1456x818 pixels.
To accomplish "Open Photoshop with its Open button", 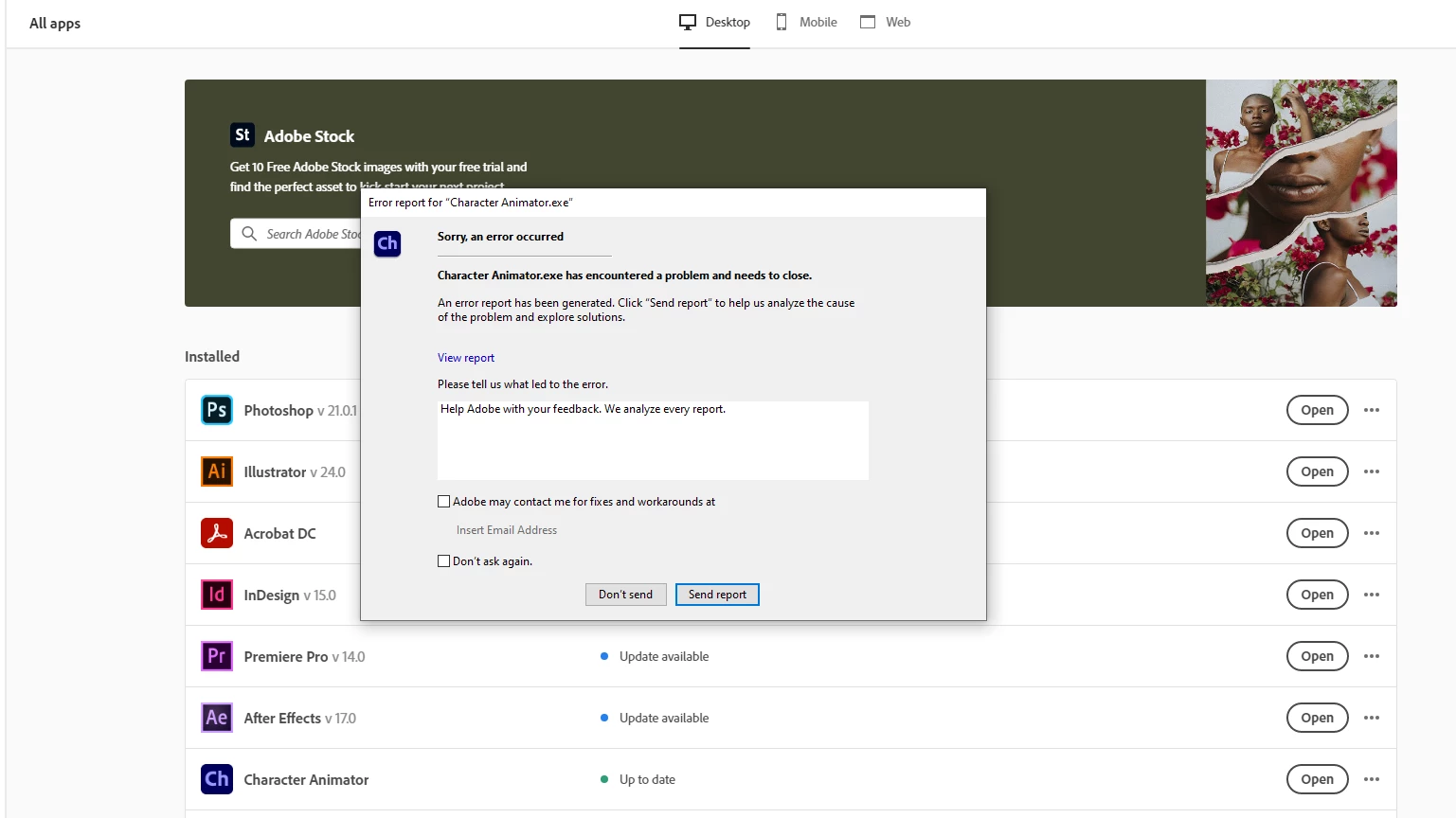I will 1317,410.
